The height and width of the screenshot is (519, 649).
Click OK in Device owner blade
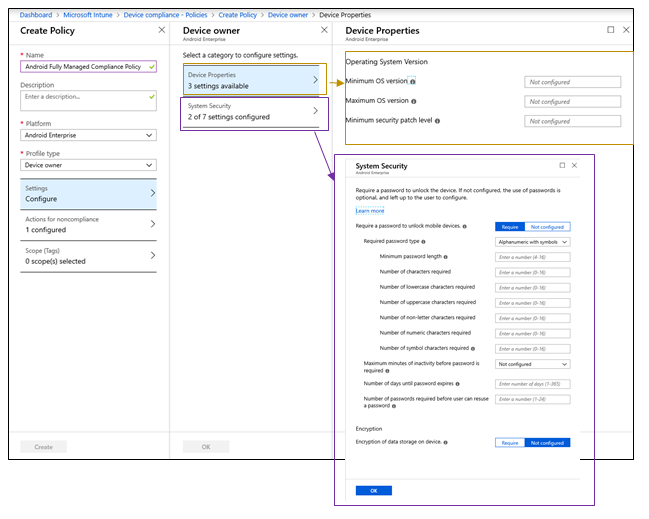[x=206, y=447]
